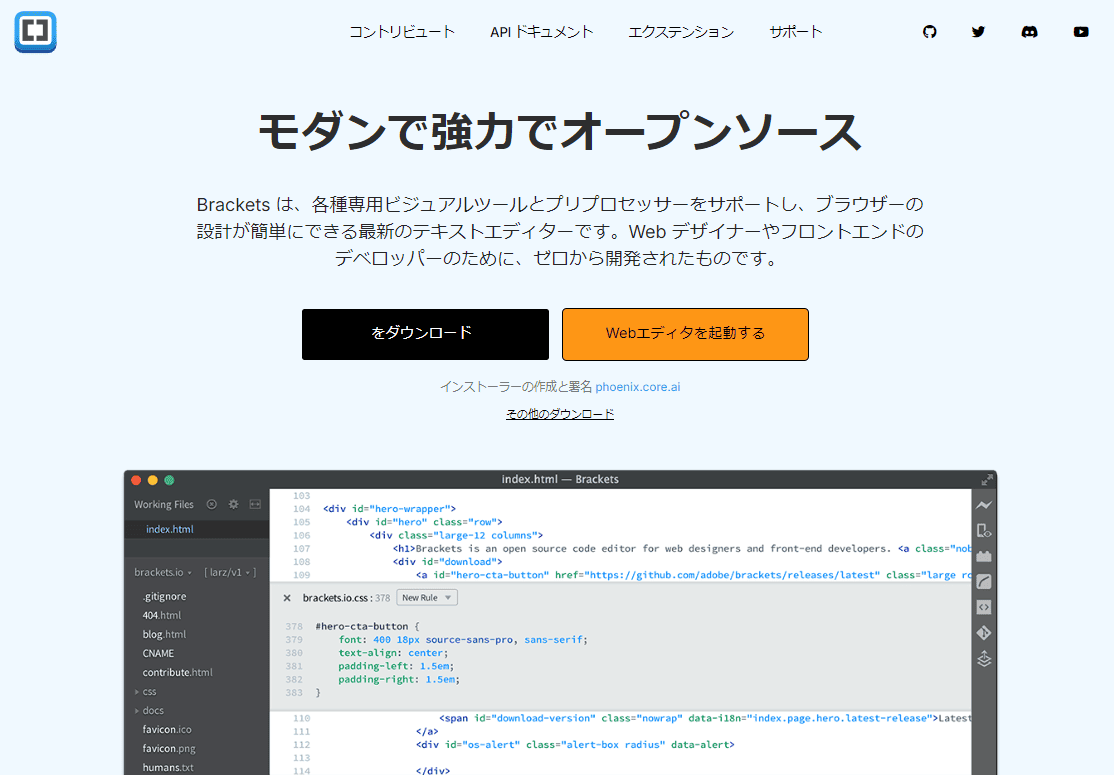Click the orange Webエディタを起動する button
Viewport: 1114px width, 775px height.
pyautogui.click(x=685, y=334)
